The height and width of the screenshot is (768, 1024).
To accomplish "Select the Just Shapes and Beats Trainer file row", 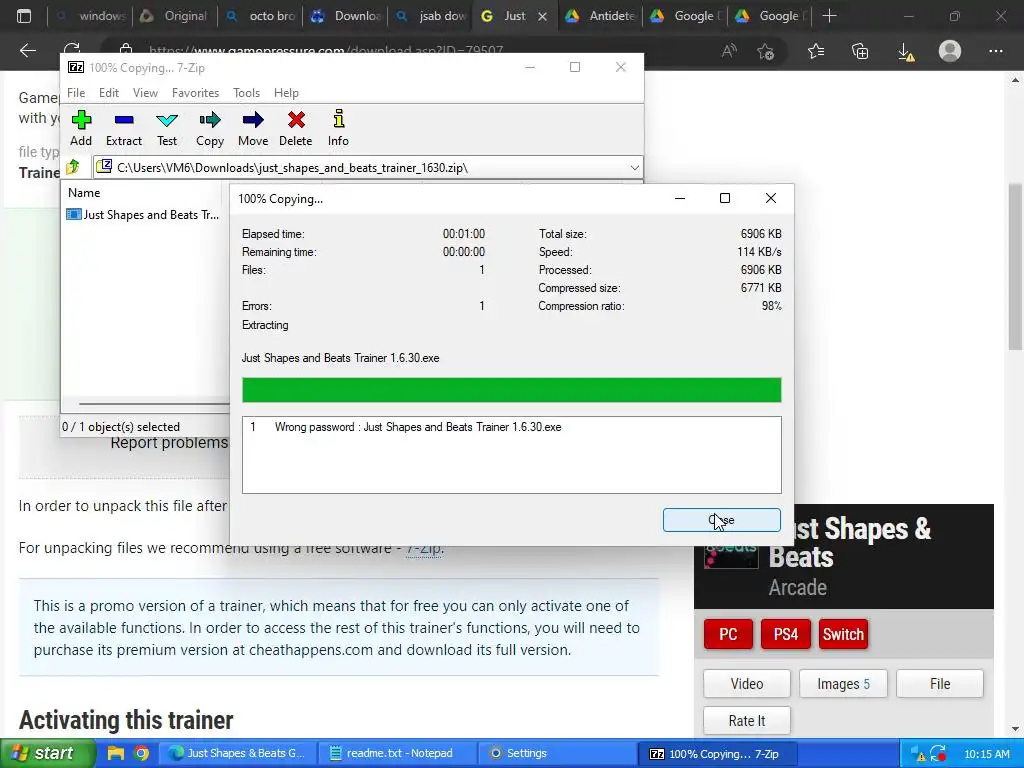I will pos(143,215).
